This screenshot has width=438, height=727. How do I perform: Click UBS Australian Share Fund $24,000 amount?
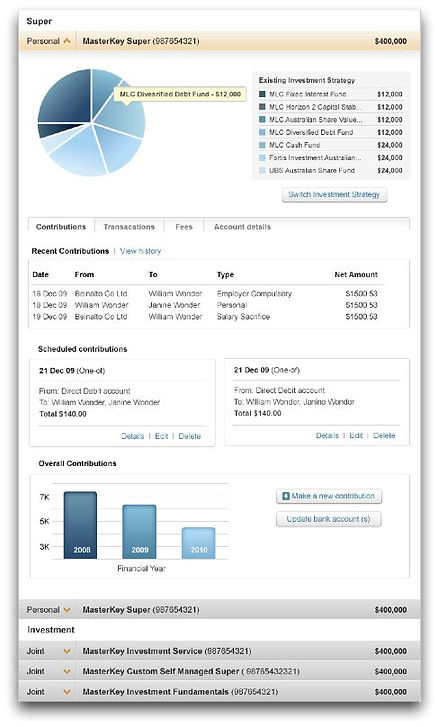[390, 171]
